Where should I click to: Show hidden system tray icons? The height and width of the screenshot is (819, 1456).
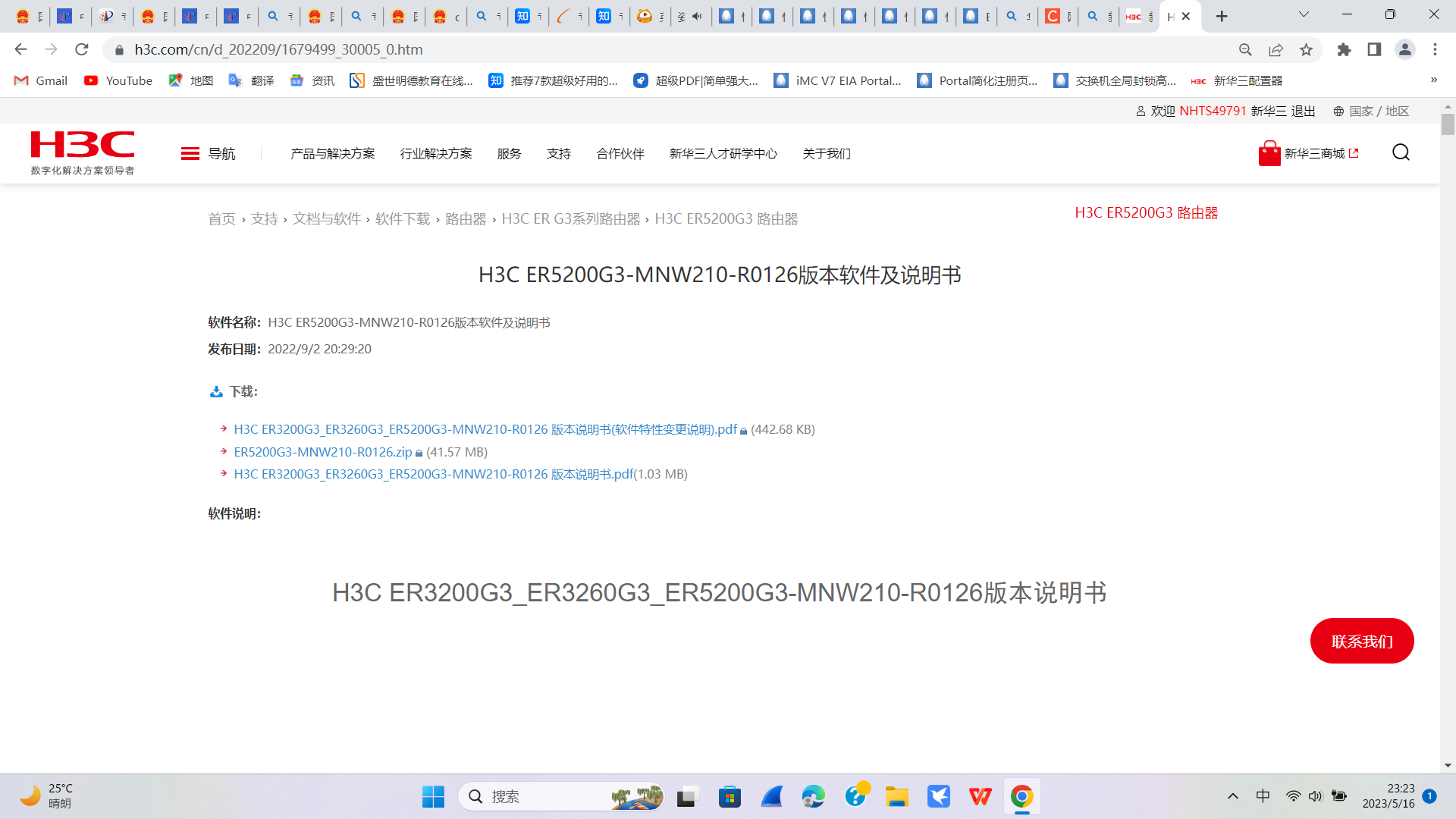point(1232,796)
